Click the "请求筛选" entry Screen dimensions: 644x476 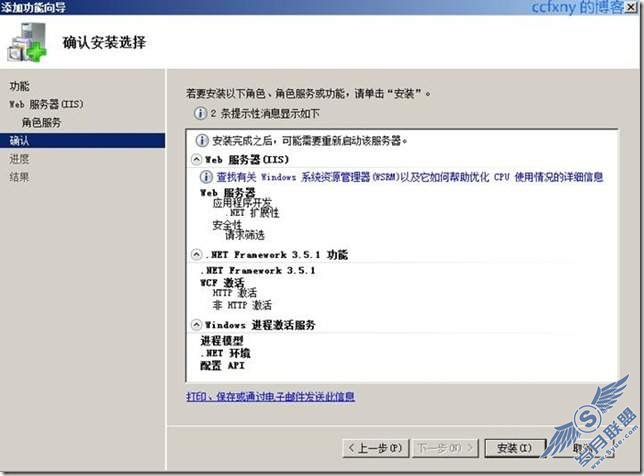pos(245,235)
